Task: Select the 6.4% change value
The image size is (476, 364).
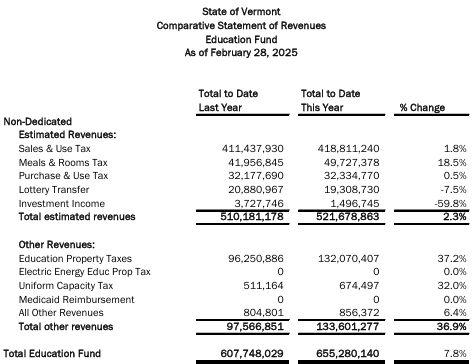Action: point(455,313)
